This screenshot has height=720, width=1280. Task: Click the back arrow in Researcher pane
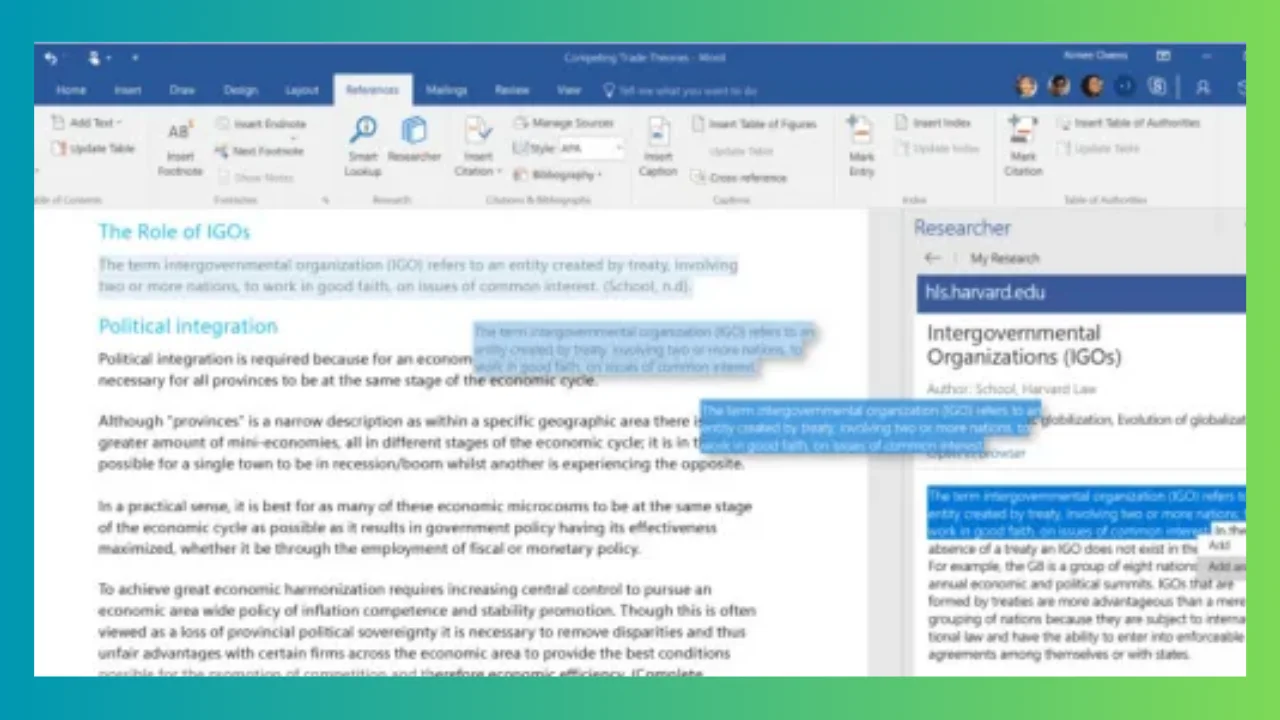(932, 258)
